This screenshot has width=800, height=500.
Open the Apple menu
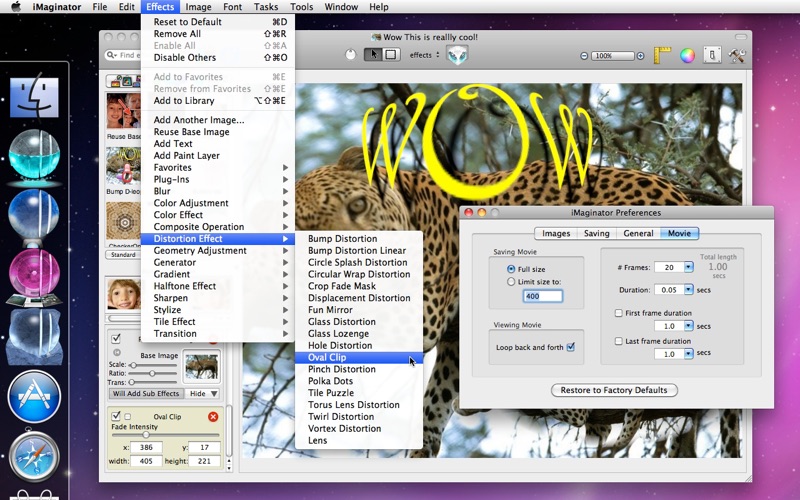(x=16, y=7)
